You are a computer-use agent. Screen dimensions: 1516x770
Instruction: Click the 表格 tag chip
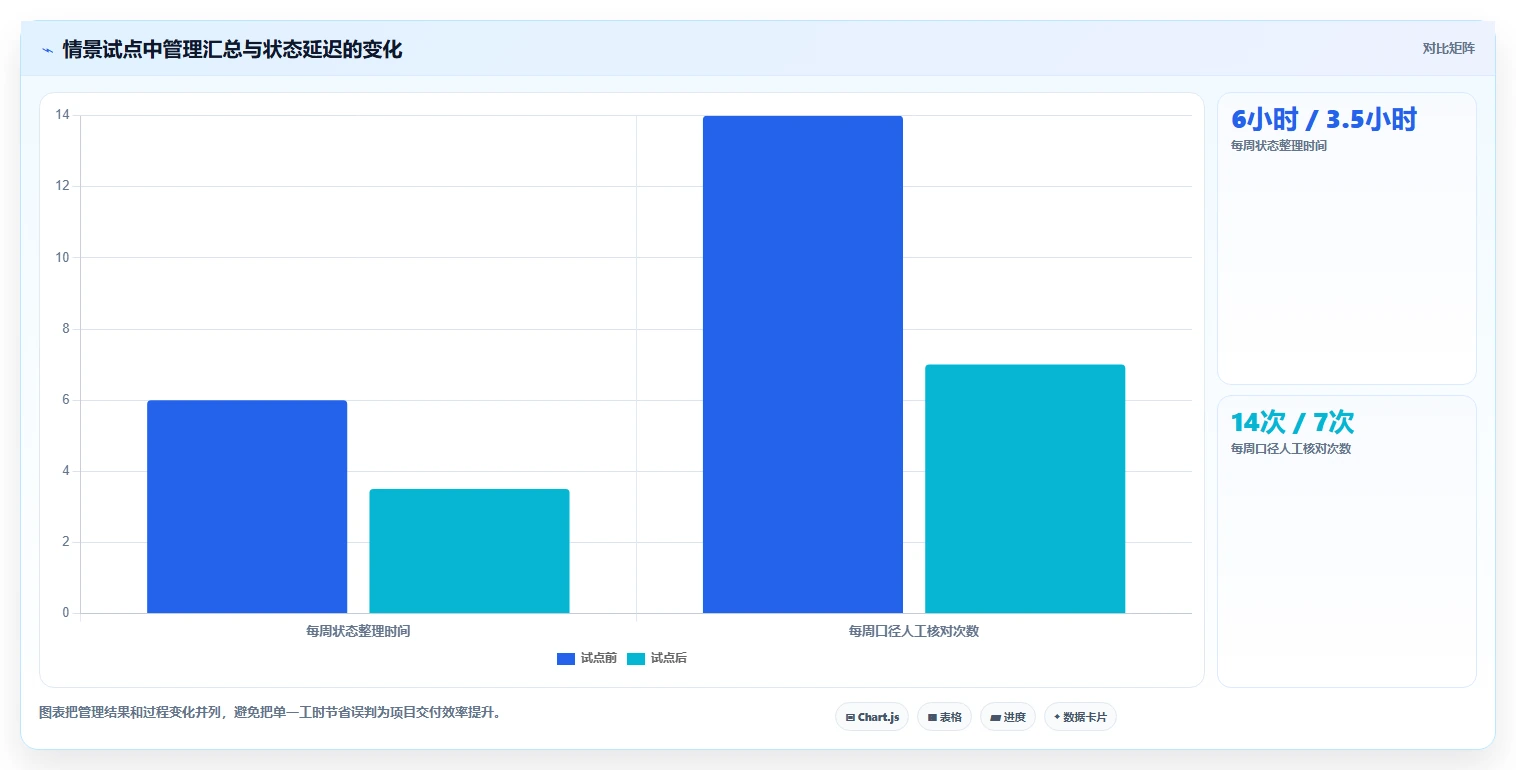tap(944, 717)
